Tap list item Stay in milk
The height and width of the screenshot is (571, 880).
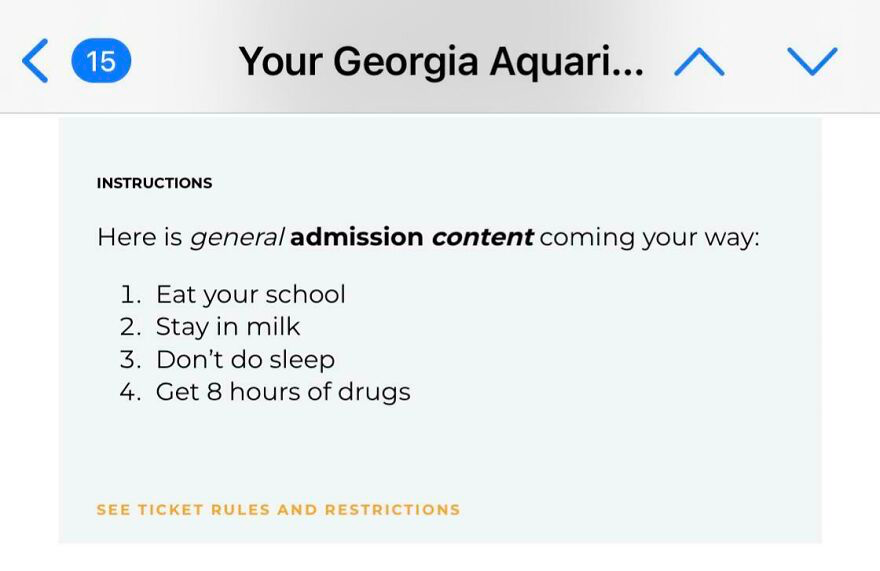(x=228, y=327)
